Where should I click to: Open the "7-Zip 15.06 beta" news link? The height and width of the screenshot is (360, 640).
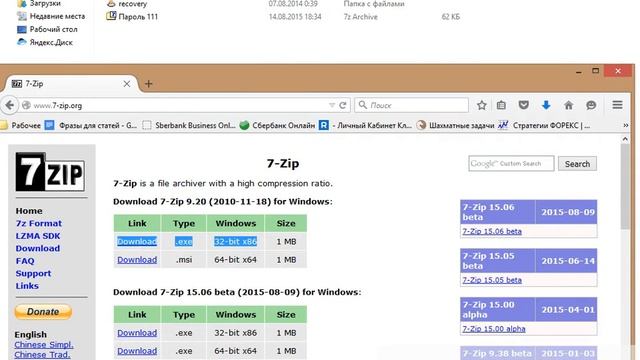(492, 231)
